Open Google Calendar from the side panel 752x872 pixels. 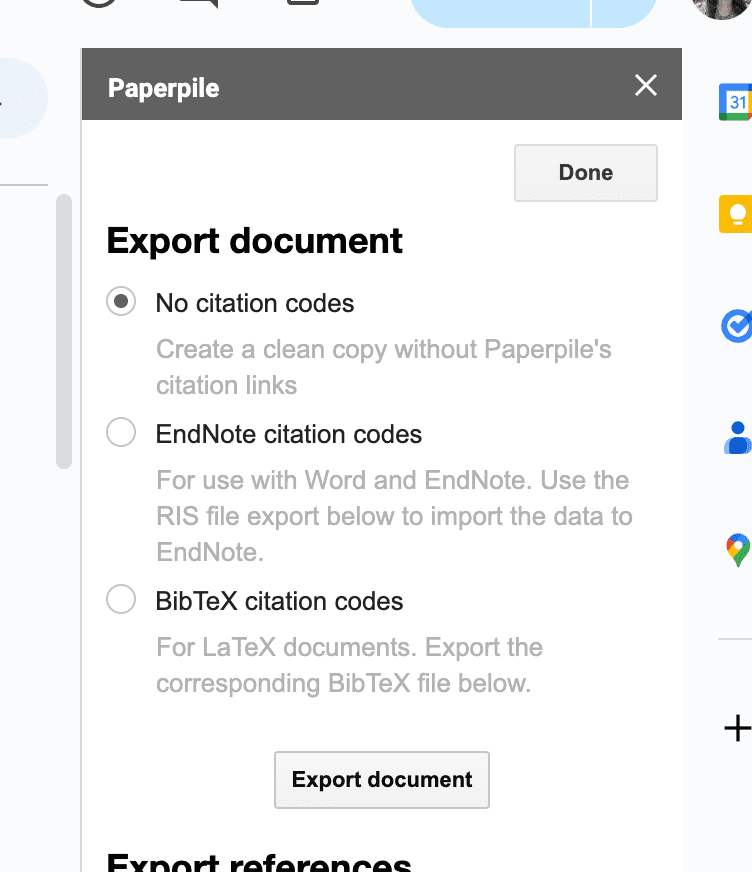736,102
